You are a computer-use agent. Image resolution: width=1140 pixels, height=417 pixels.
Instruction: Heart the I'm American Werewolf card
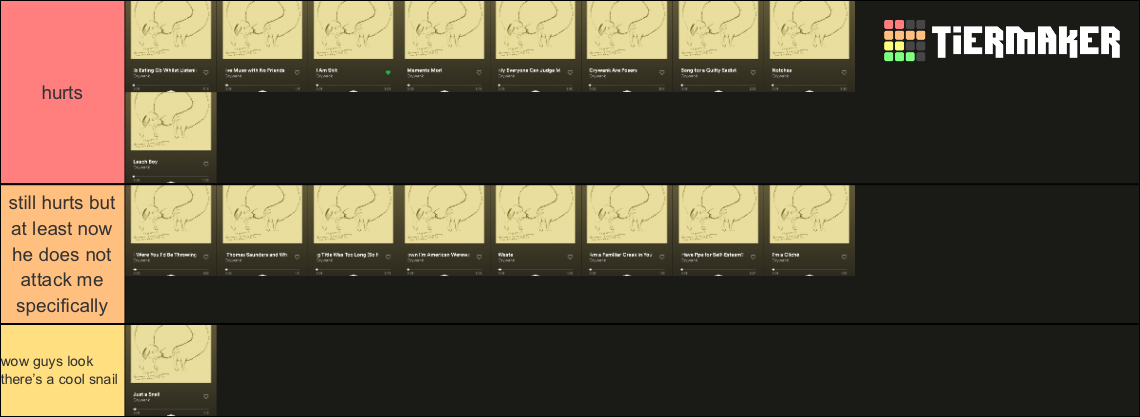coord(479,257)
